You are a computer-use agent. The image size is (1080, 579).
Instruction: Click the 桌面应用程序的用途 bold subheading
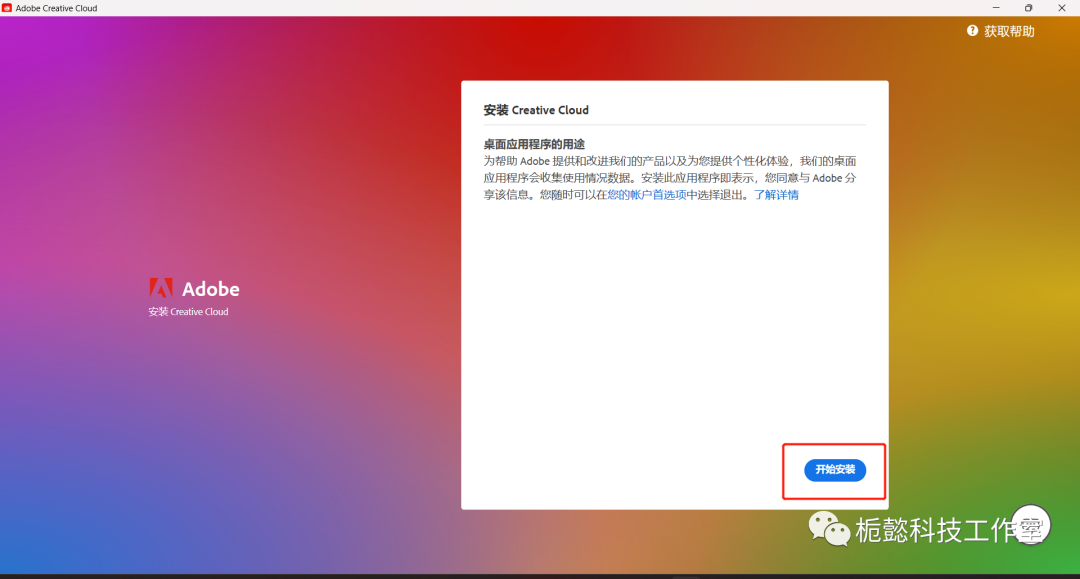point(533,145)
